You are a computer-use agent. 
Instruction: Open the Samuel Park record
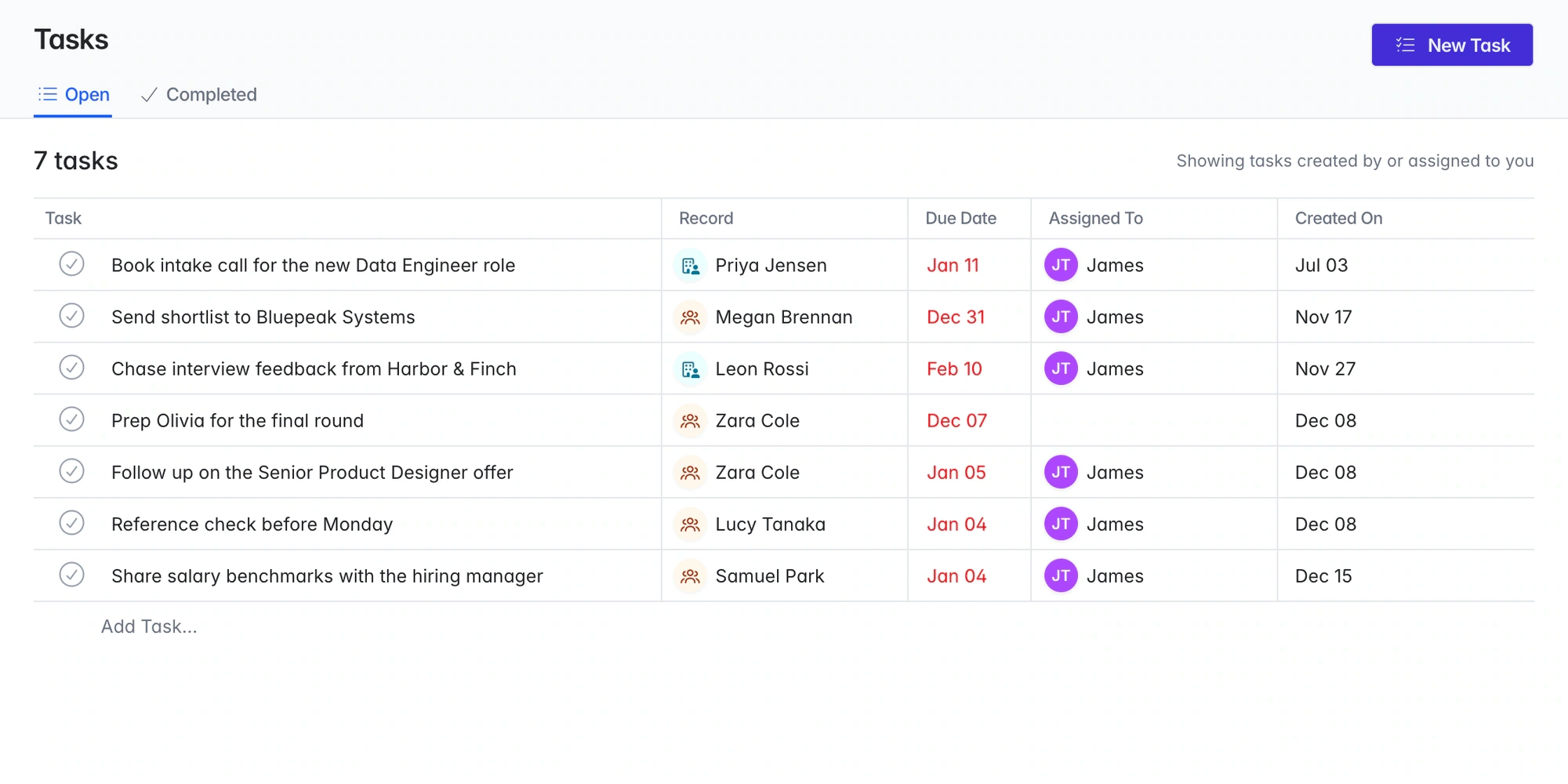coord(770,576)
